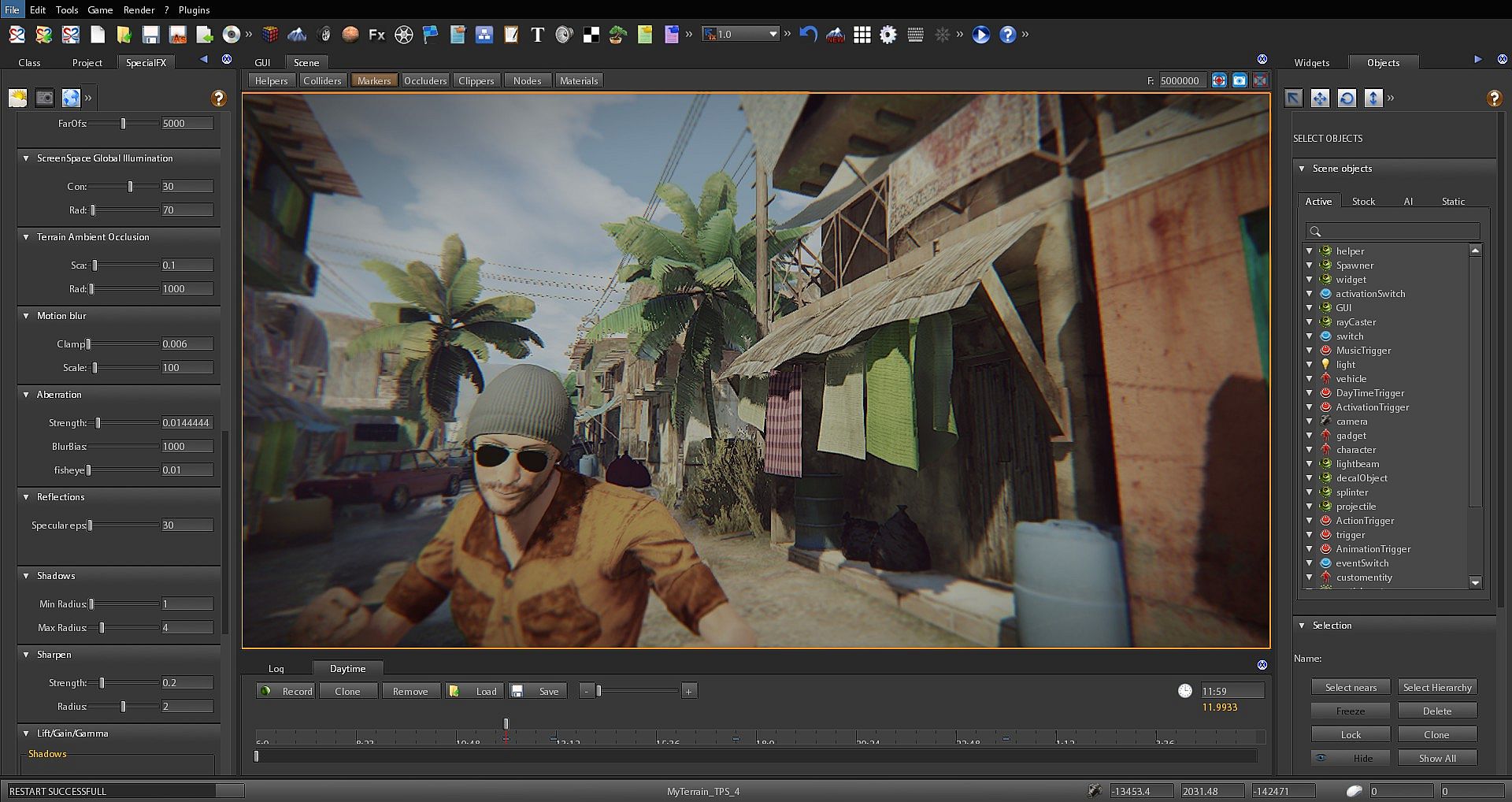Click the Aberration Strength slider
Image resolution: width=1512 pixels, height=802 pixels.
point(126,423)
